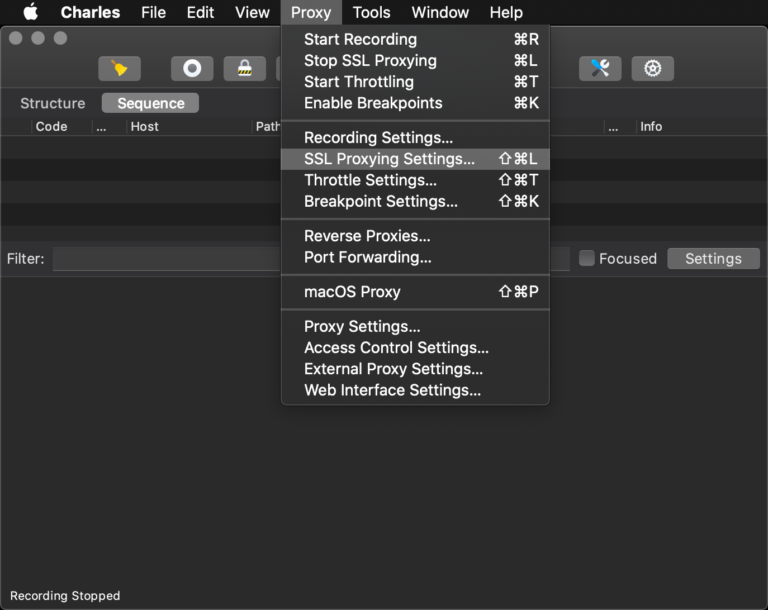The image size is (768, 610).
Task: Open Throttle Settings...
Action: [x=415, y=180]
